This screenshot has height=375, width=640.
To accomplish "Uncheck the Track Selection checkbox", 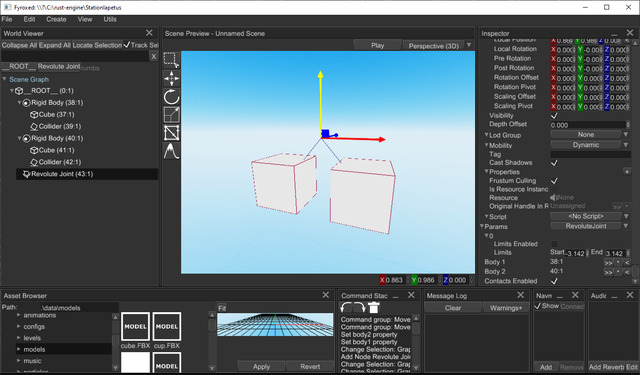I will 127,45.
